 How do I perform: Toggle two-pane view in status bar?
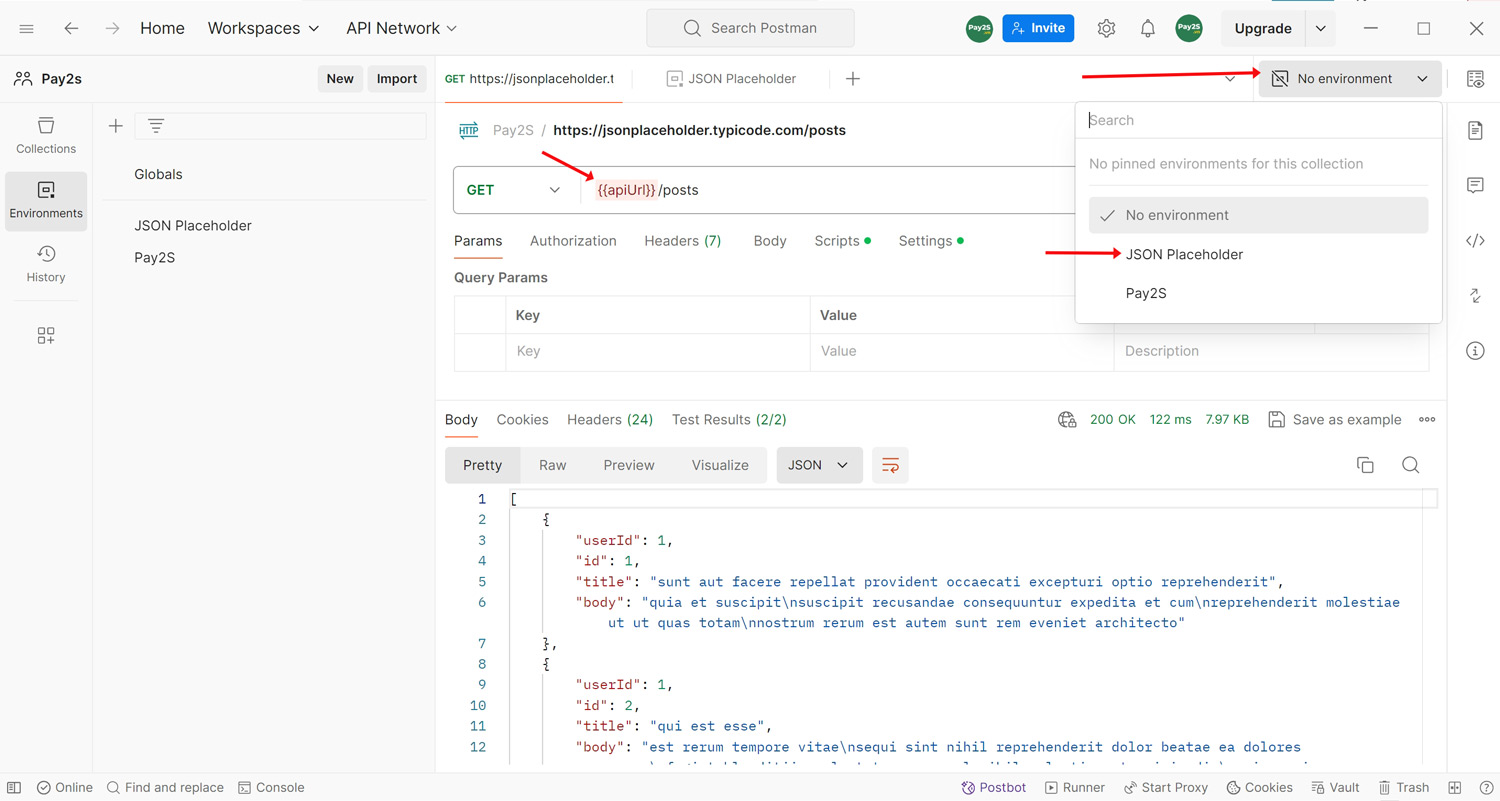tap(1455, 788)
